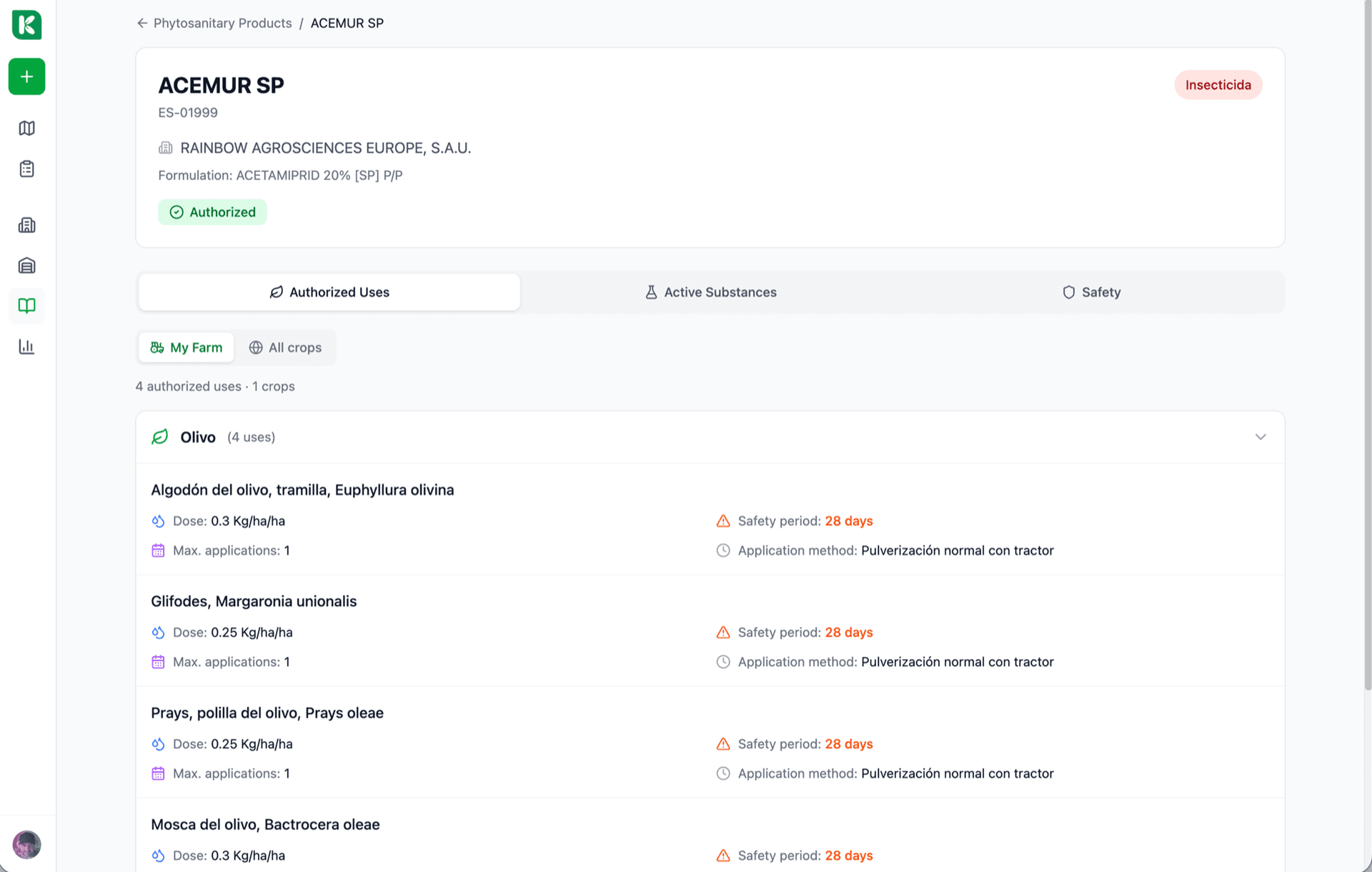Open the clipboard tasks icon in sidebar
The width and height of the screenshot is (1372, 872).
[26, 169]
